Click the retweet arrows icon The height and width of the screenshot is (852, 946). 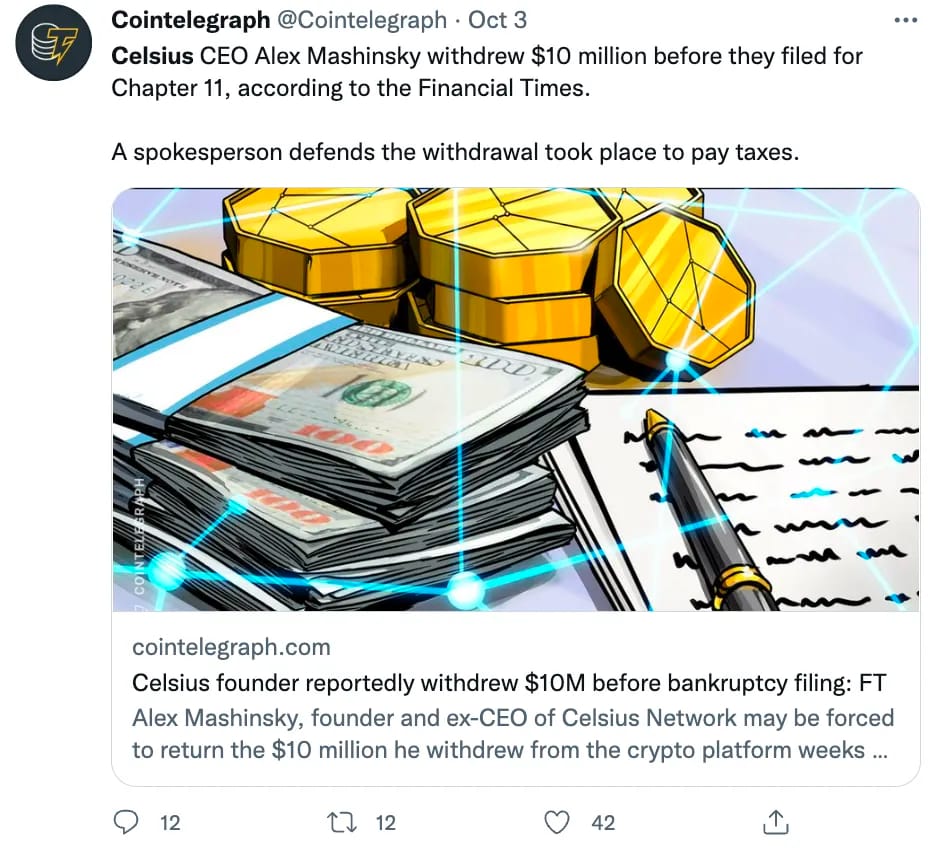[x=341, y=822]
